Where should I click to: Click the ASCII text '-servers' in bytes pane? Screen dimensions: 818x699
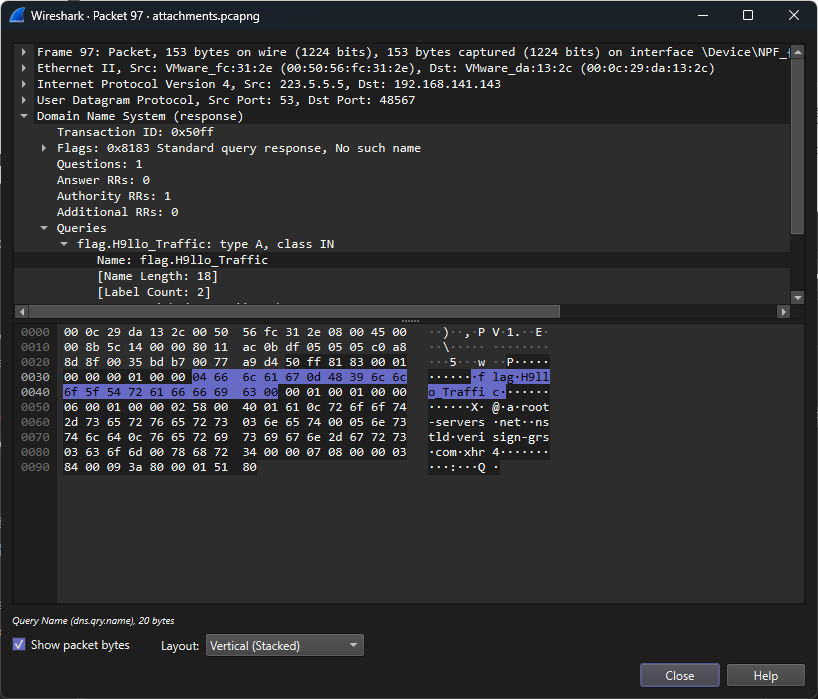(x=456, y=422)
